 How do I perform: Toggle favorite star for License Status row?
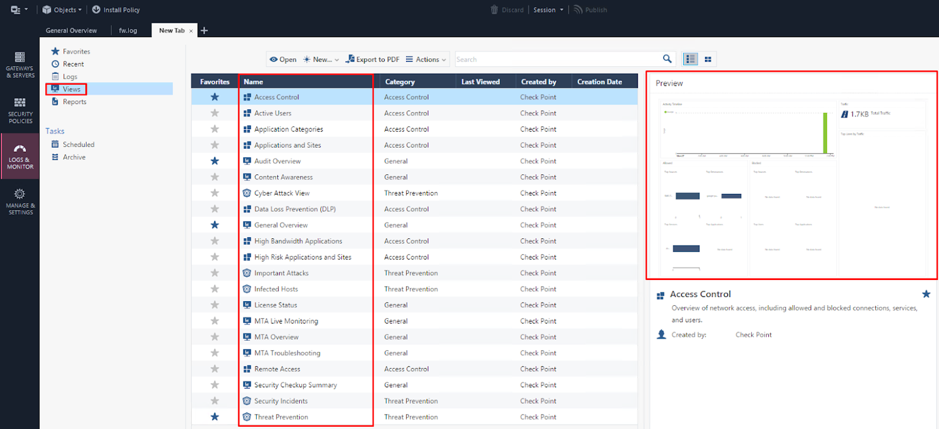point(215,305)
